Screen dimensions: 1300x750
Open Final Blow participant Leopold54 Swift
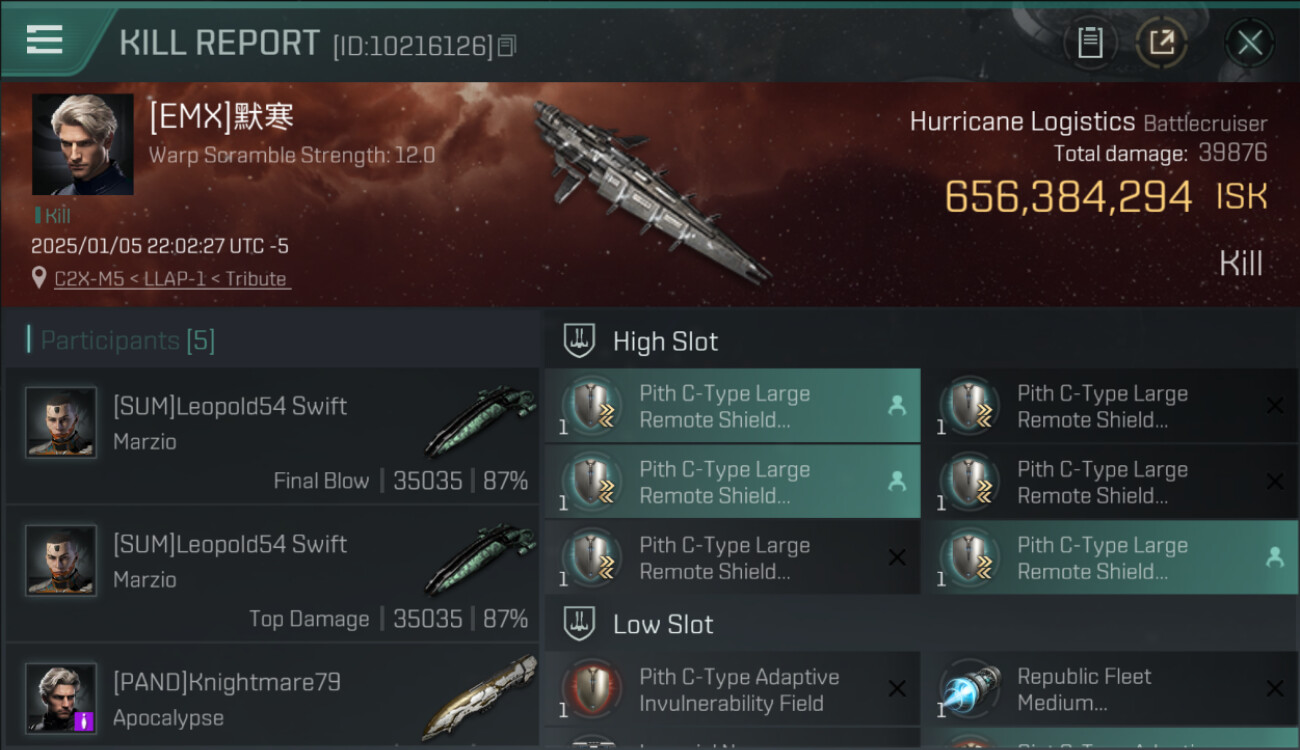click(x=272, y=435)
